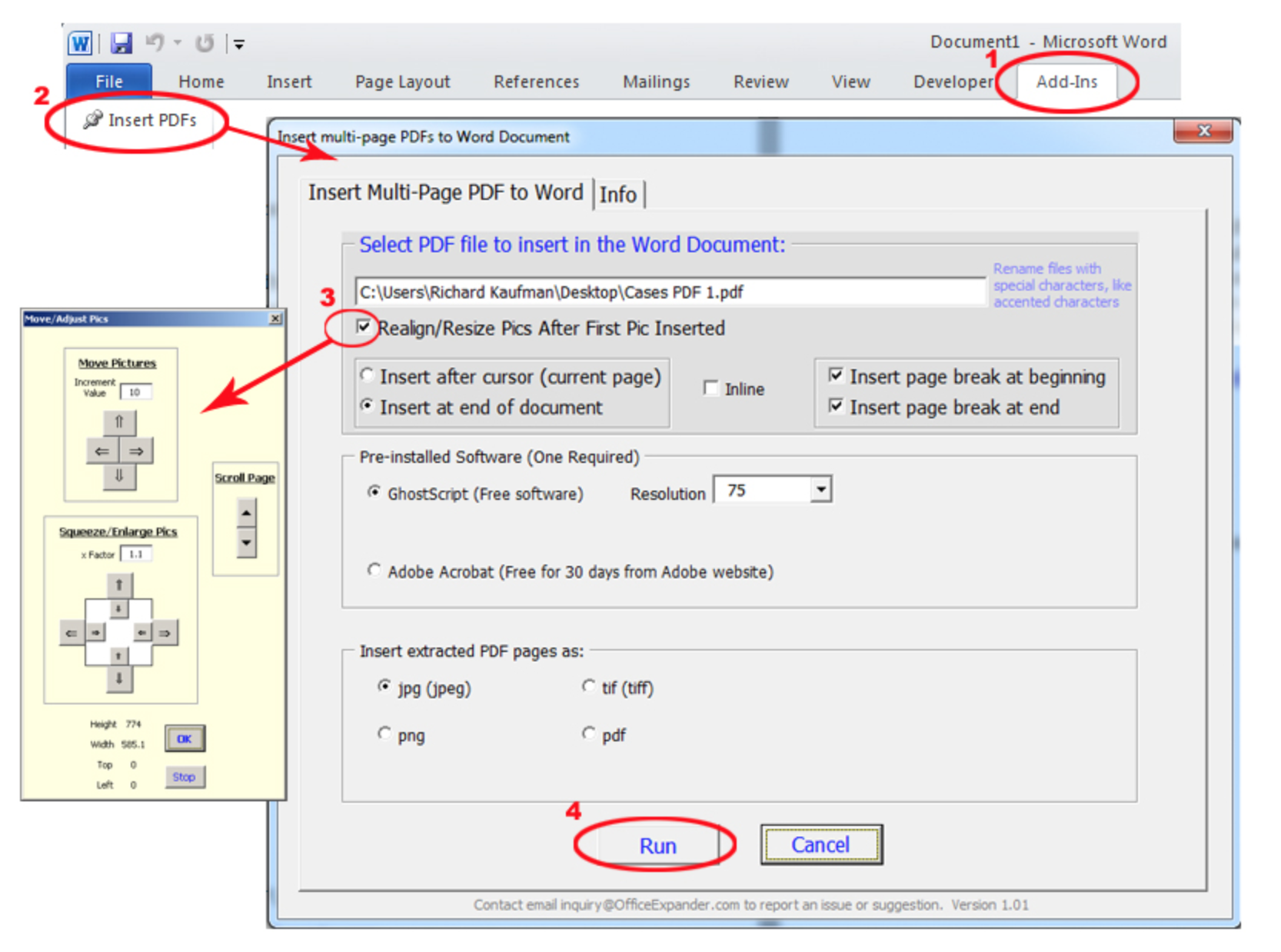Viewport: 1281px width, 952px height.
Task: Save the document with the floppy disk icon
Action: pyautogui.click(x=121, y=43)
